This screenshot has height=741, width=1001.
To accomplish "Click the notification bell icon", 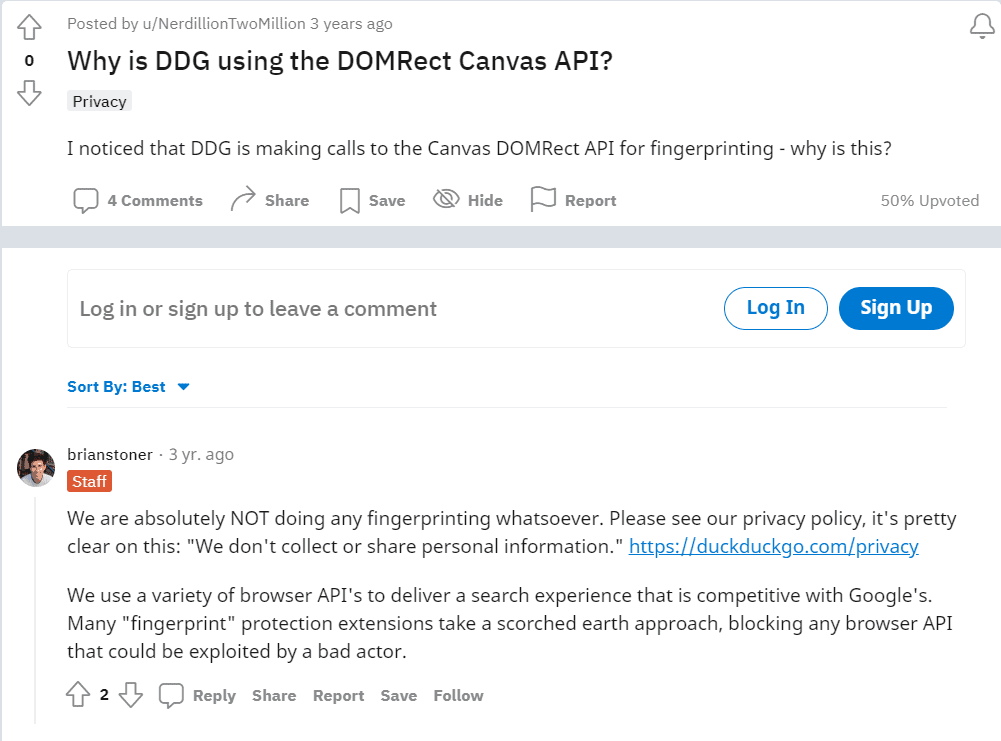I will pyautogui.click(x=982, y=26).
